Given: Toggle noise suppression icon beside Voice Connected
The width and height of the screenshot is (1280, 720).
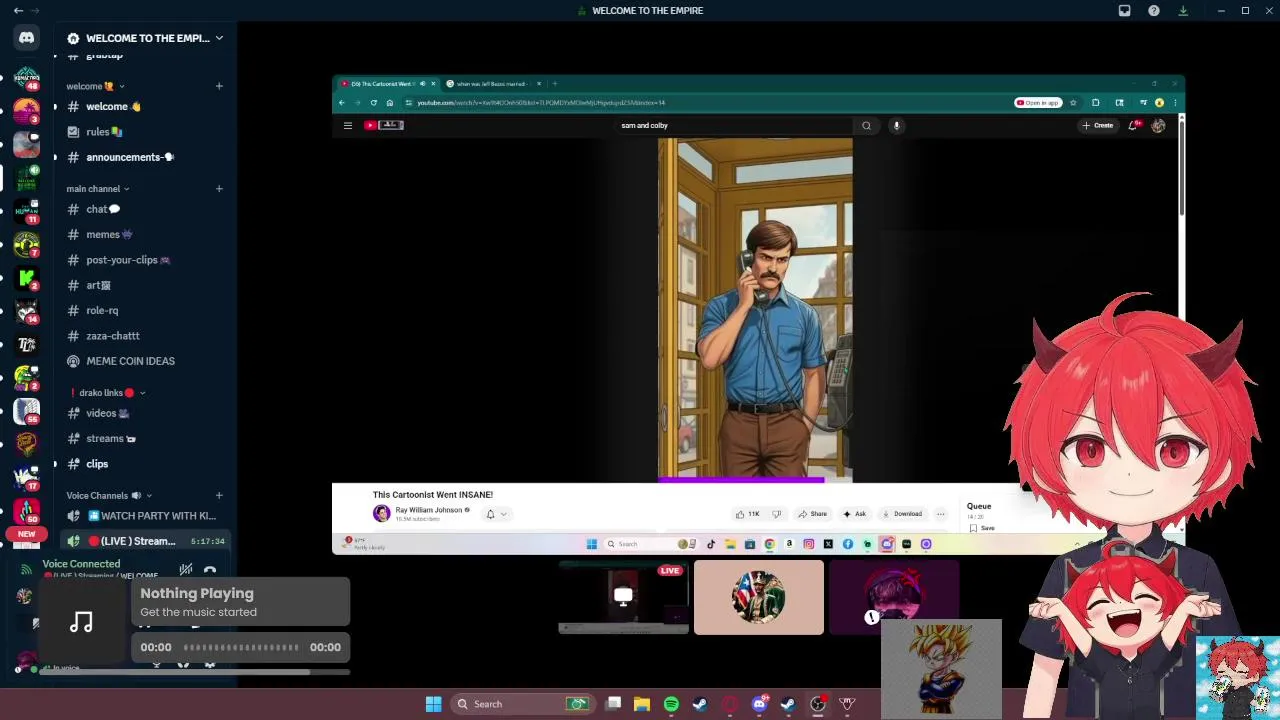Looking at the screenshot, I should pyautogui.click(x=186, y=570).
